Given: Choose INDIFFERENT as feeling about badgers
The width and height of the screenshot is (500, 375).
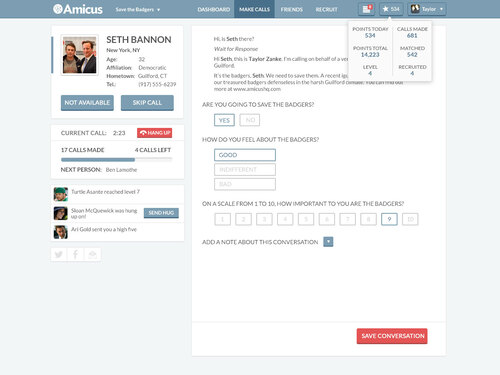Looking at the screenshot, I should [245, 170].
